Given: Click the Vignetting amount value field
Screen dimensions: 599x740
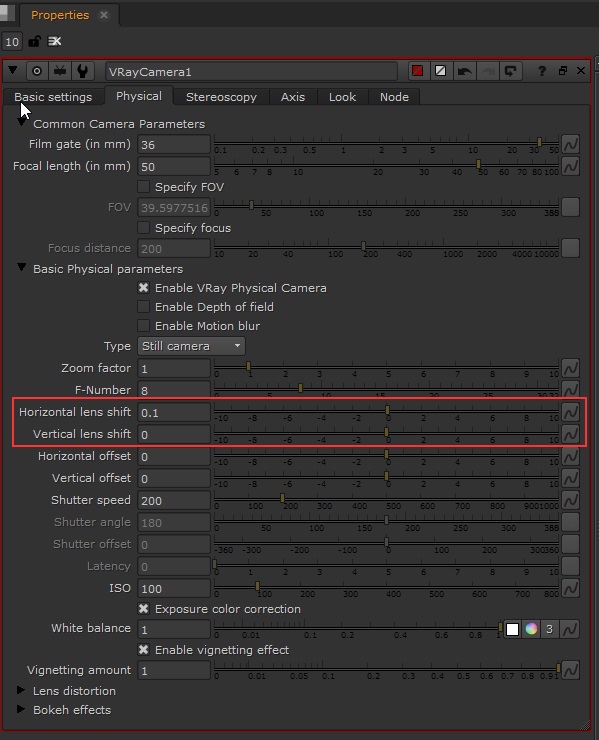Looking at the screenshot, I should click(x=174, y=671).
